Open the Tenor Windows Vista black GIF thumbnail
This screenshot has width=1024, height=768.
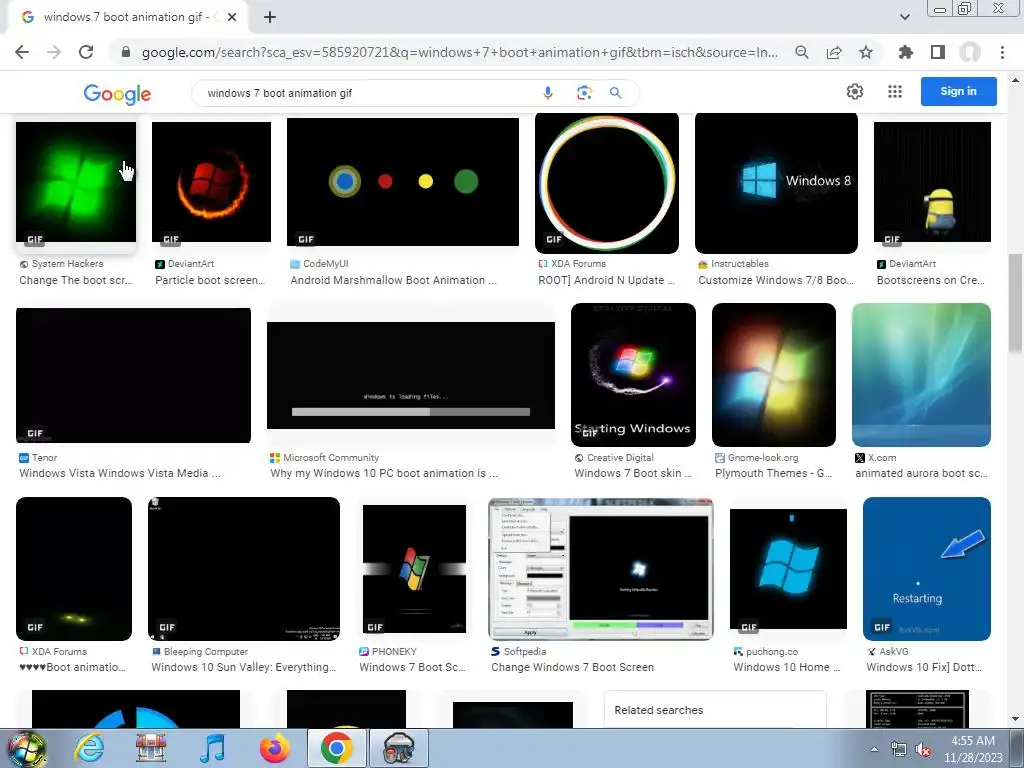pos(133,376)
